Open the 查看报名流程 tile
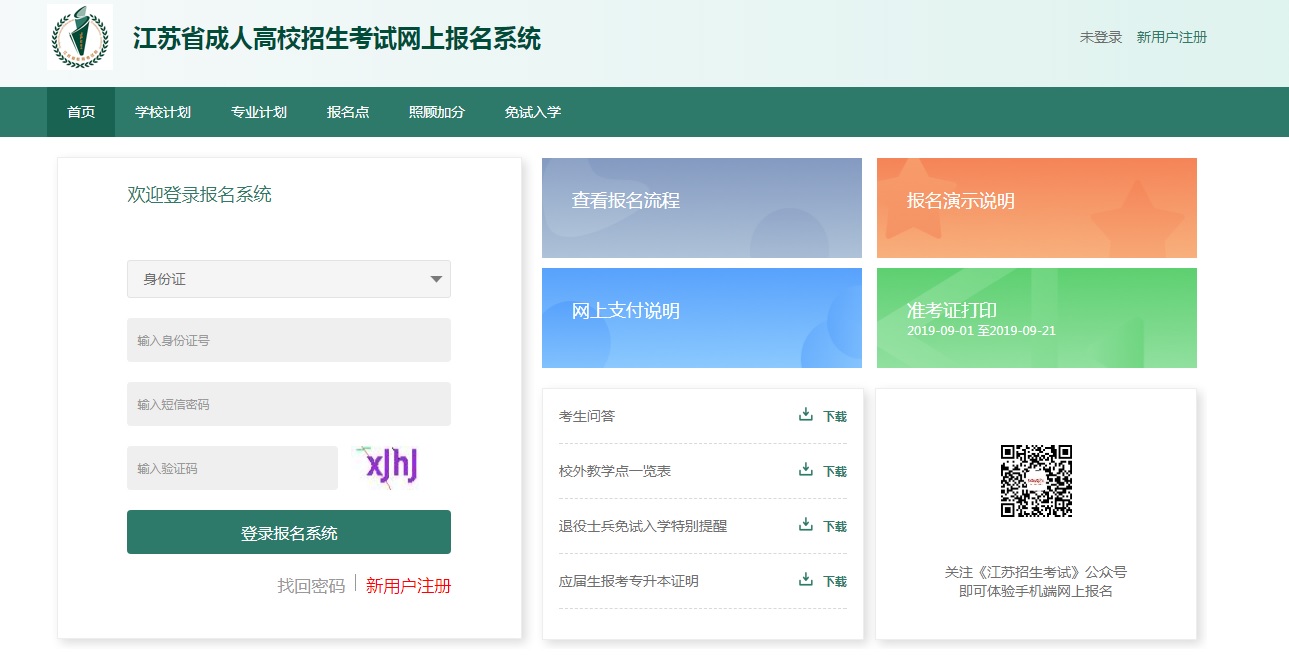Viewport: 1289px width, 663px height. coord(701,208)
